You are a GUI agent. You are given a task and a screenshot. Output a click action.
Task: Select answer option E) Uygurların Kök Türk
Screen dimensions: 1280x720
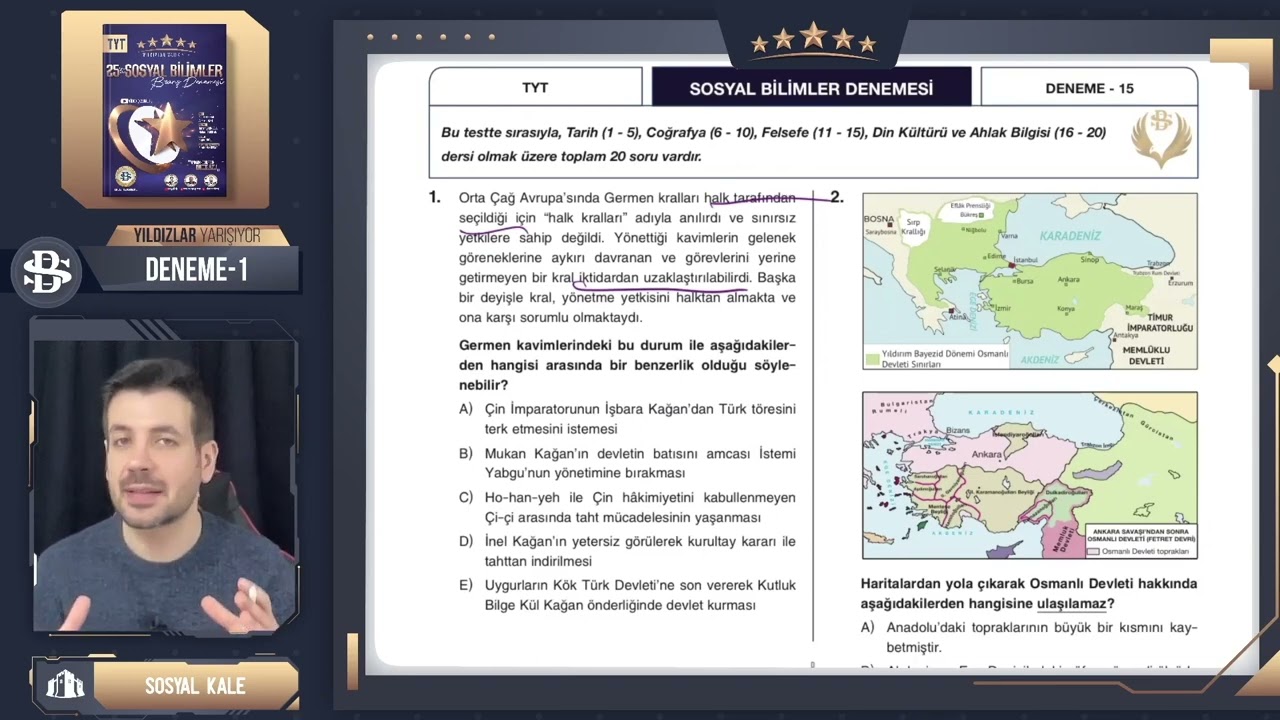627,595
